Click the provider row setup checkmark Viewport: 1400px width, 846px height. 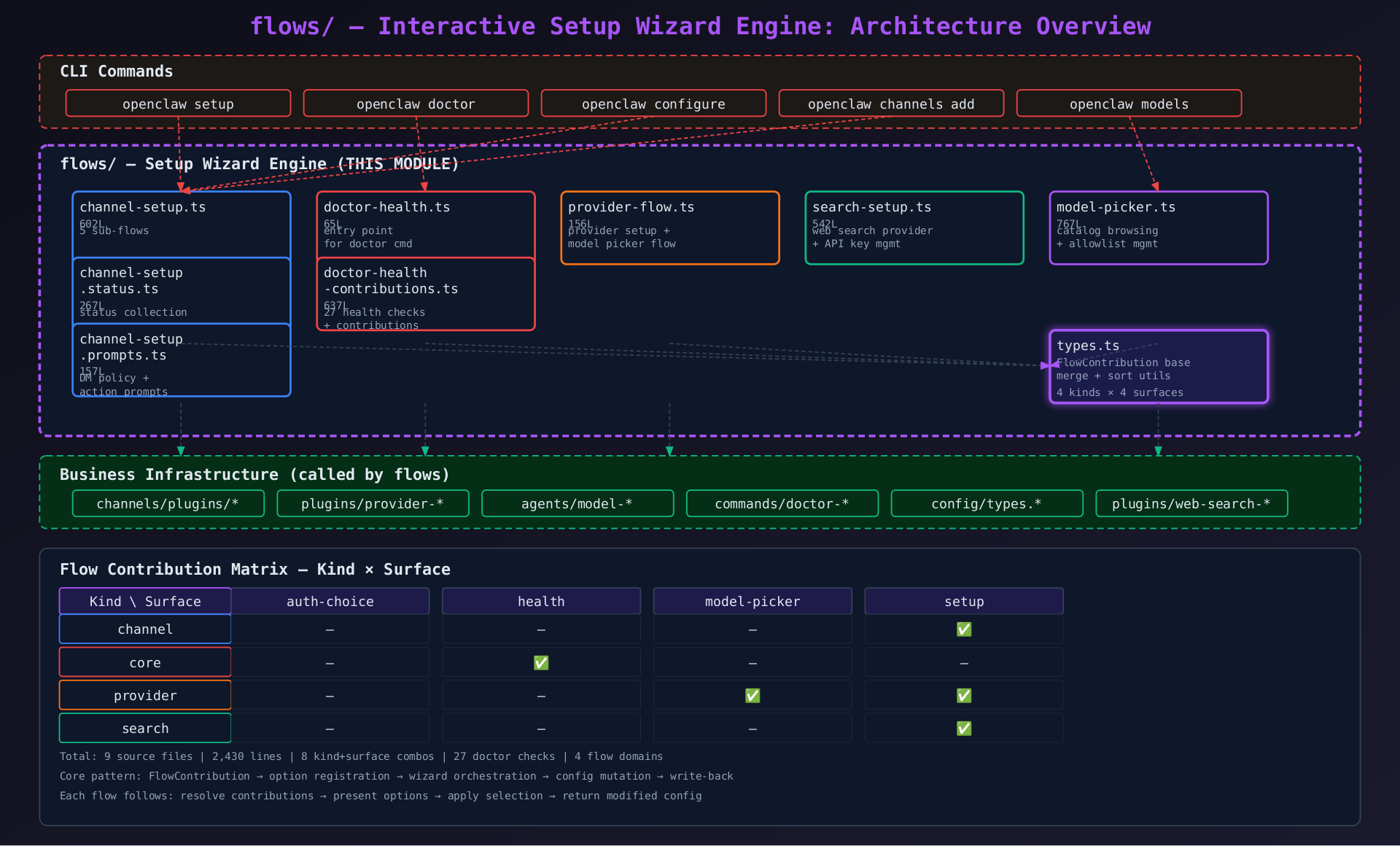pos(964,696)
